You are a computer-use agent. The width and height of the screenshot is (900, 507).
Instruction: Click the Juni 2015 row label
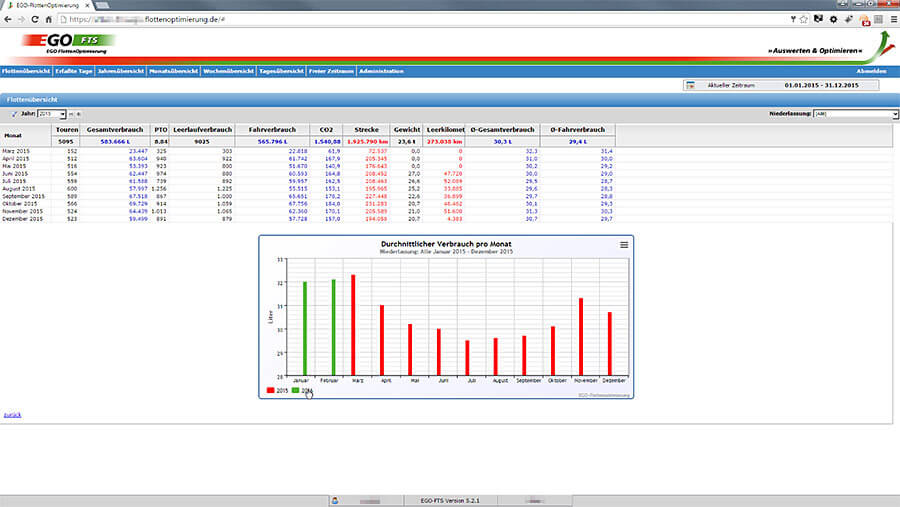click(x=15, y=173)
